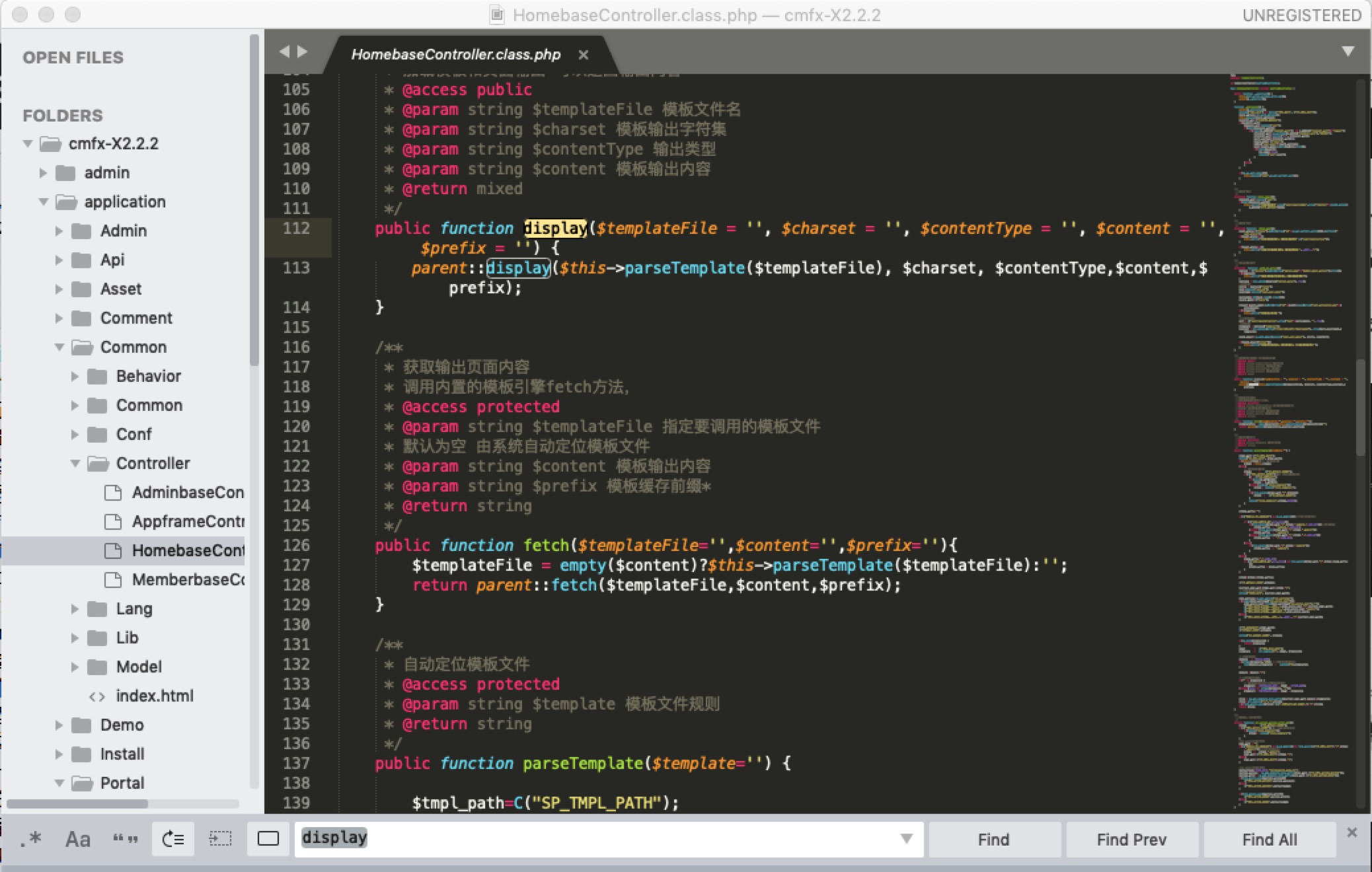Click parseTemplate function name on line 137
Viewport: 1372px width, 872px height.
[x=583, y=763]
